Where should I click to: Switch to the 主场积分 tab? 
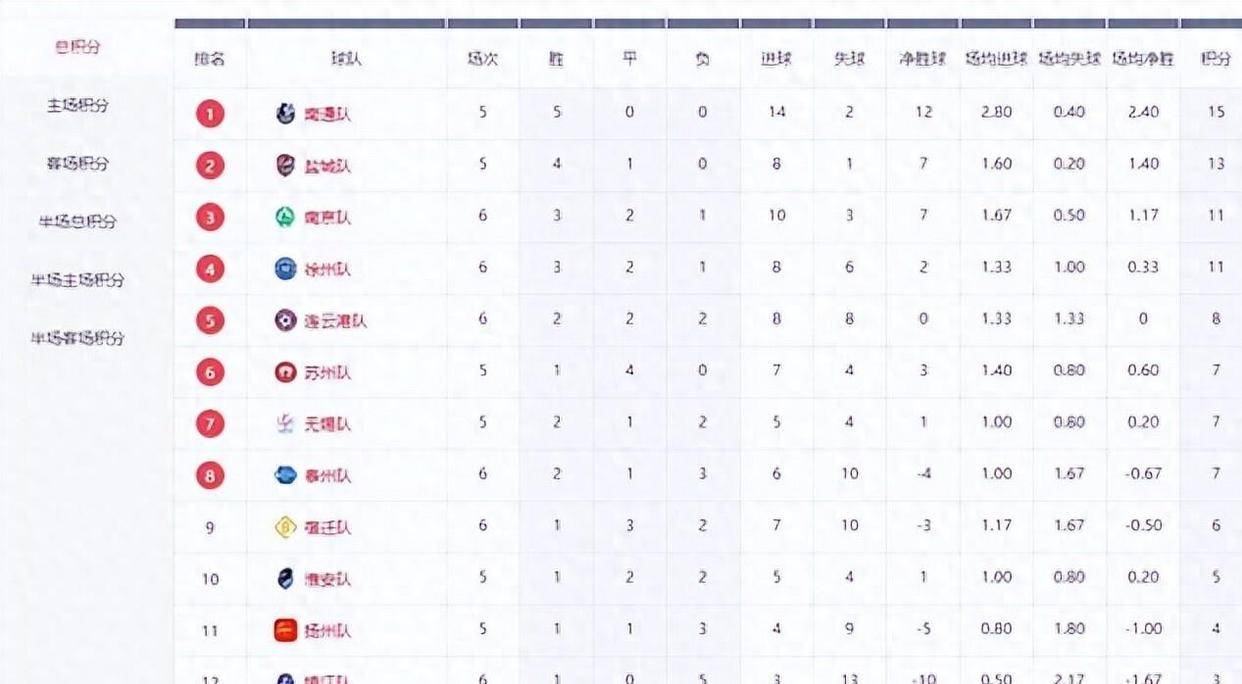tap(78, 105)
